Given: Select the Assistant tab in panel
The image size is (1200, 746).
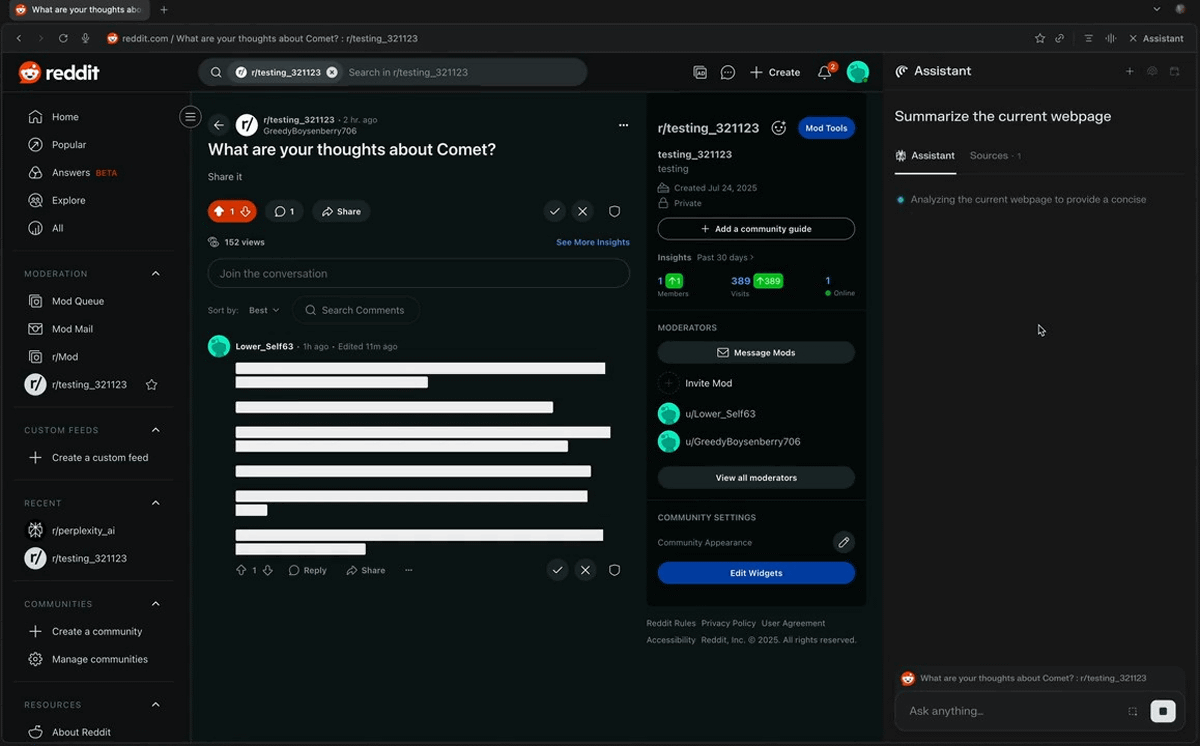Looking at the screenshot, I should [925, 156].
